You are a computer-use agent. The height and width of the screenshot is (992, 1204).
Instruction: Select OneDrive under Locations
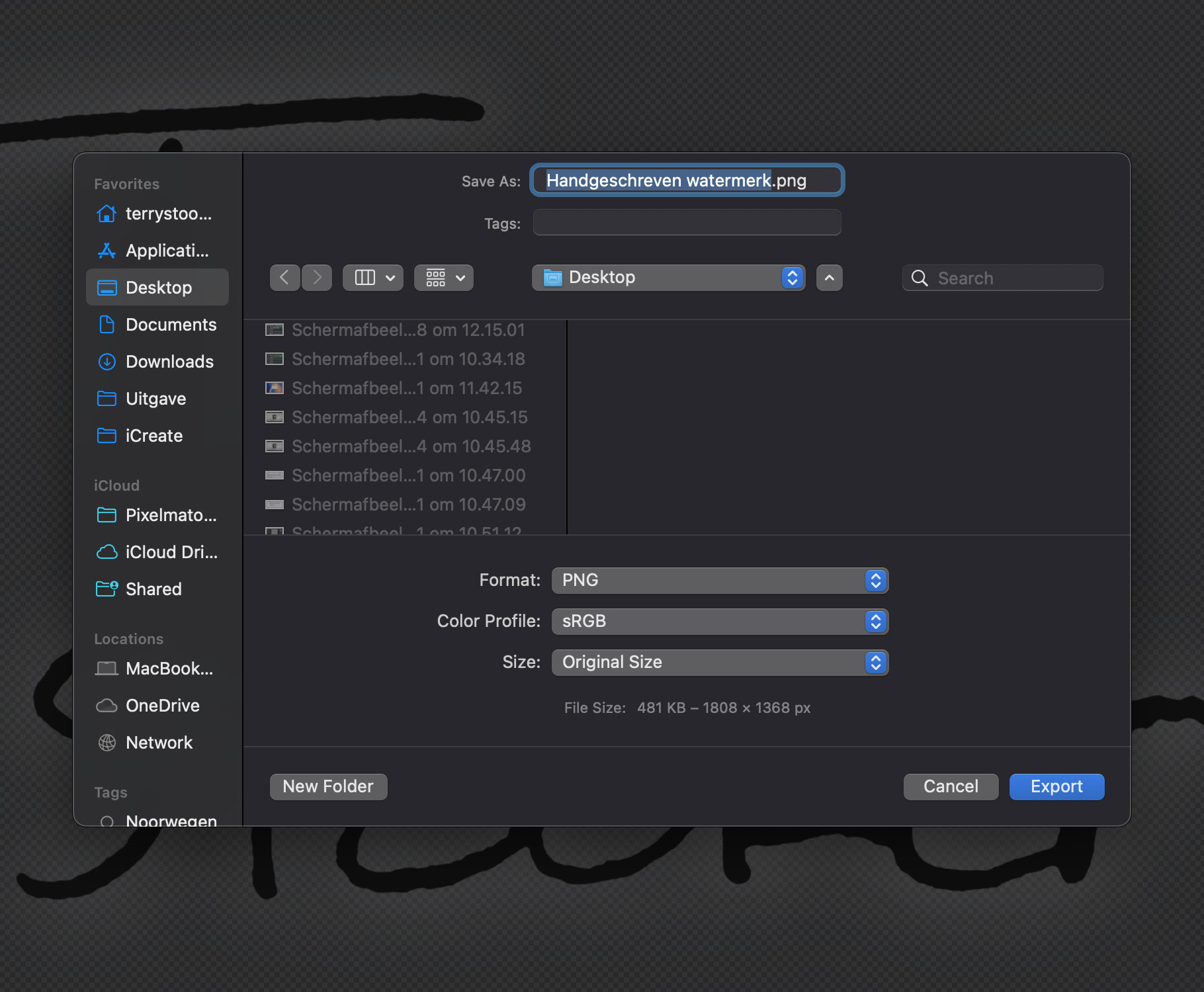point(162,706)
